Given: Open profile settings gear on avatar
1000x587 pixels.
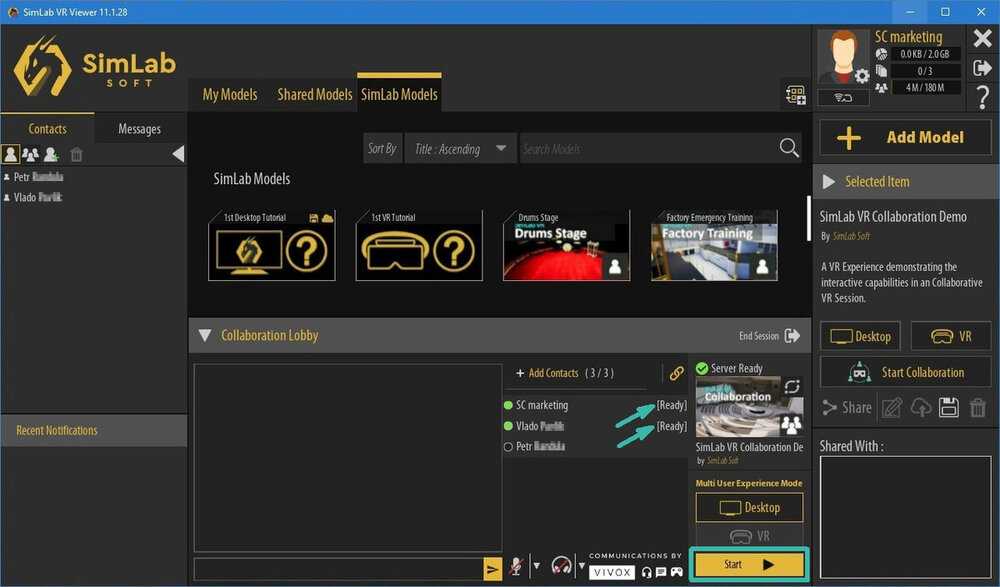Looking at the screenshot, I should pyautogui.click(x=861, y=76).
